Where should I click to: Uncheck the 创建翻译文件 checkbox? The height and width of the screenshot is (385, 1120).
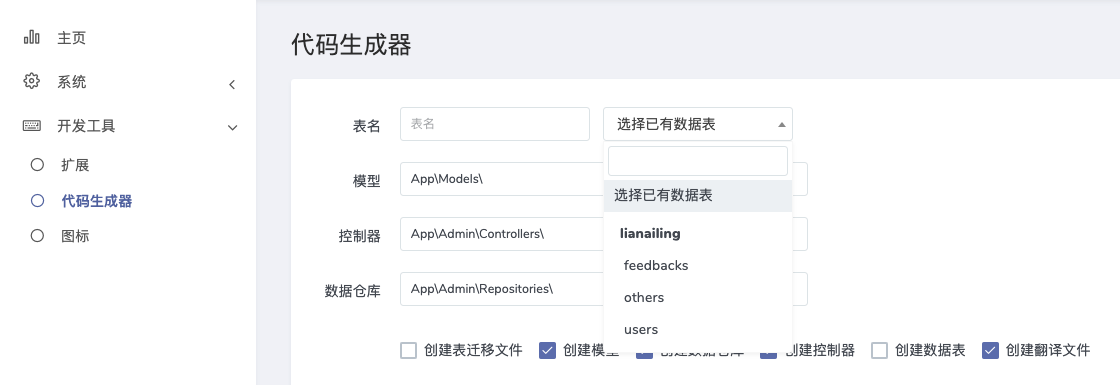990,351
